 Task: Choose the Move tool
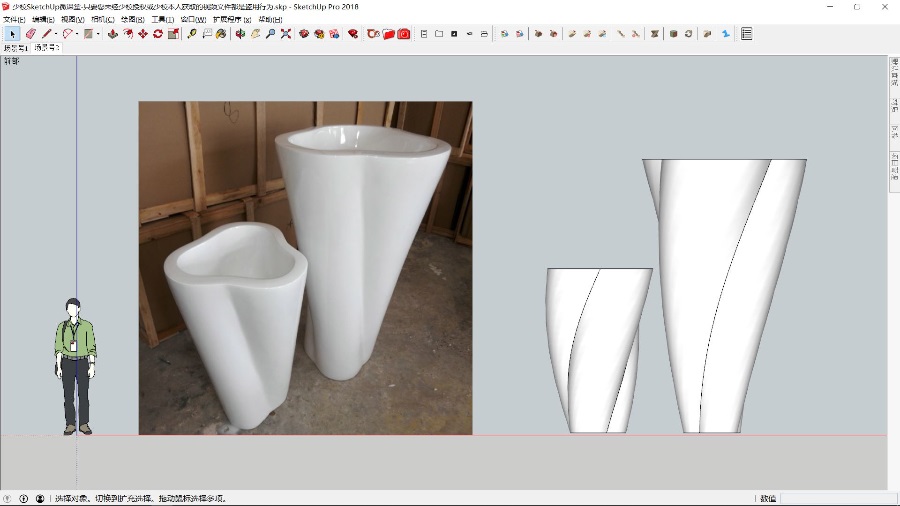pos(143,34)
